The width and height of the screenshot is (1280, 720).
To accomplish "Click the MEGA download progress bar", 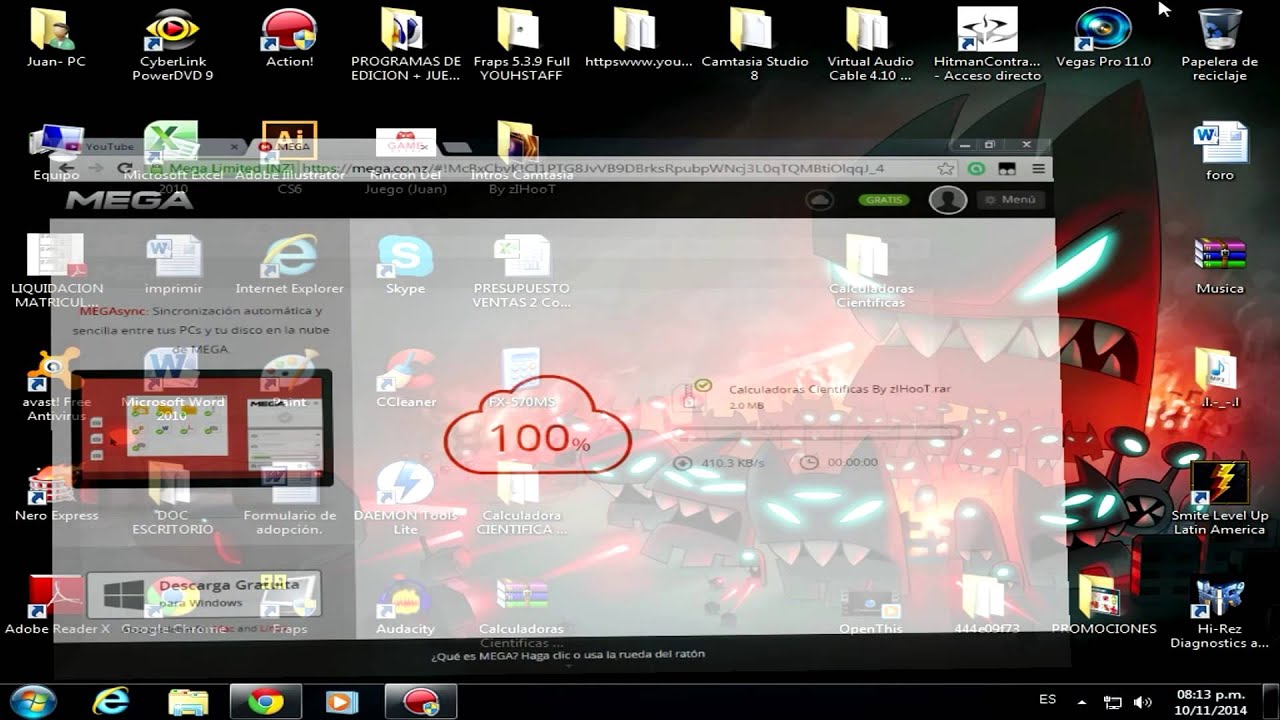I will 820,433.
